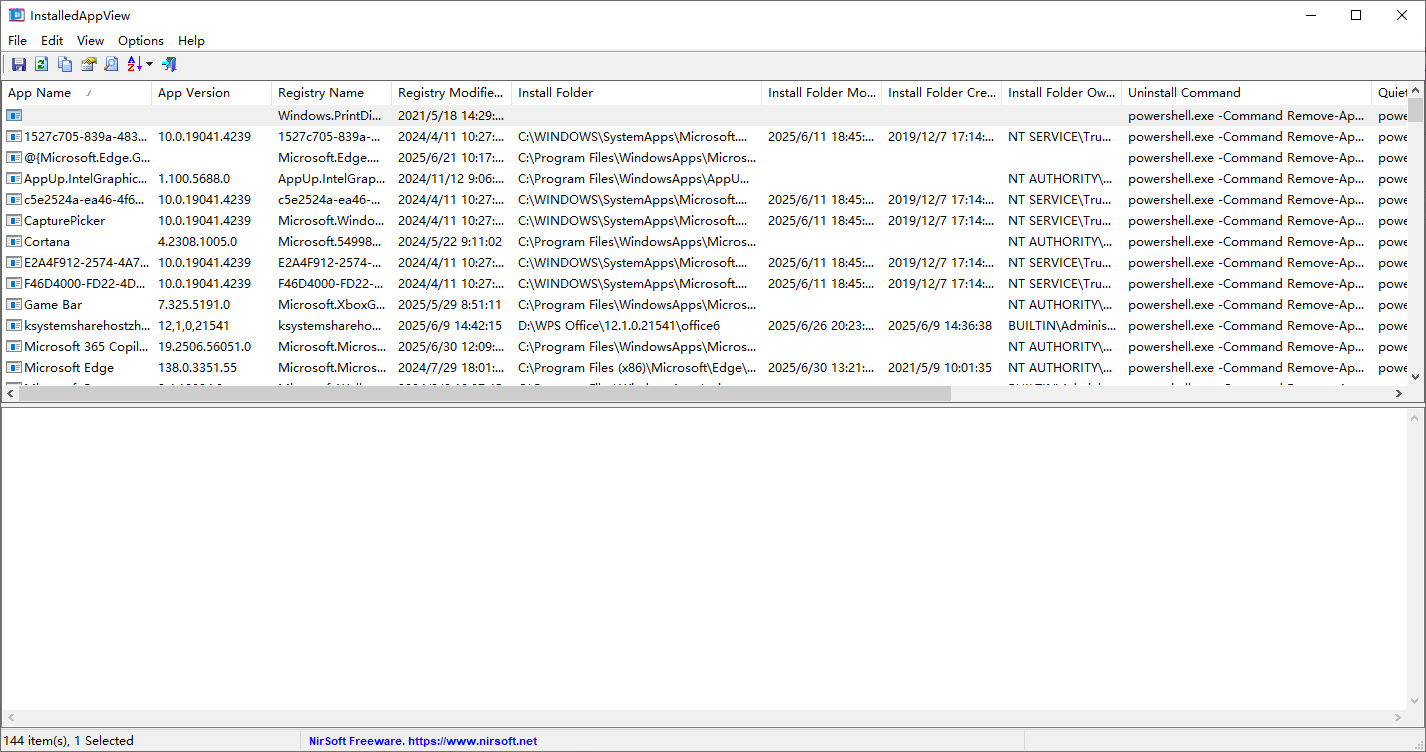Select the Cortana app name
Screen dimensions: 1426x752
(47, 242)
